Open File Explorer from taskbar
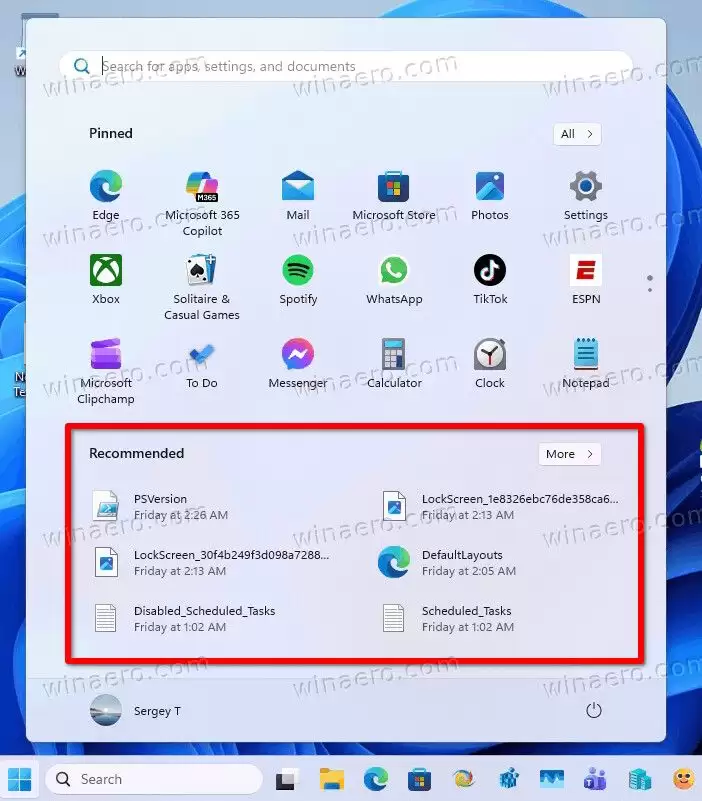Screen dimensions: 702x801 pyautogui.click(x=332, y=780)
